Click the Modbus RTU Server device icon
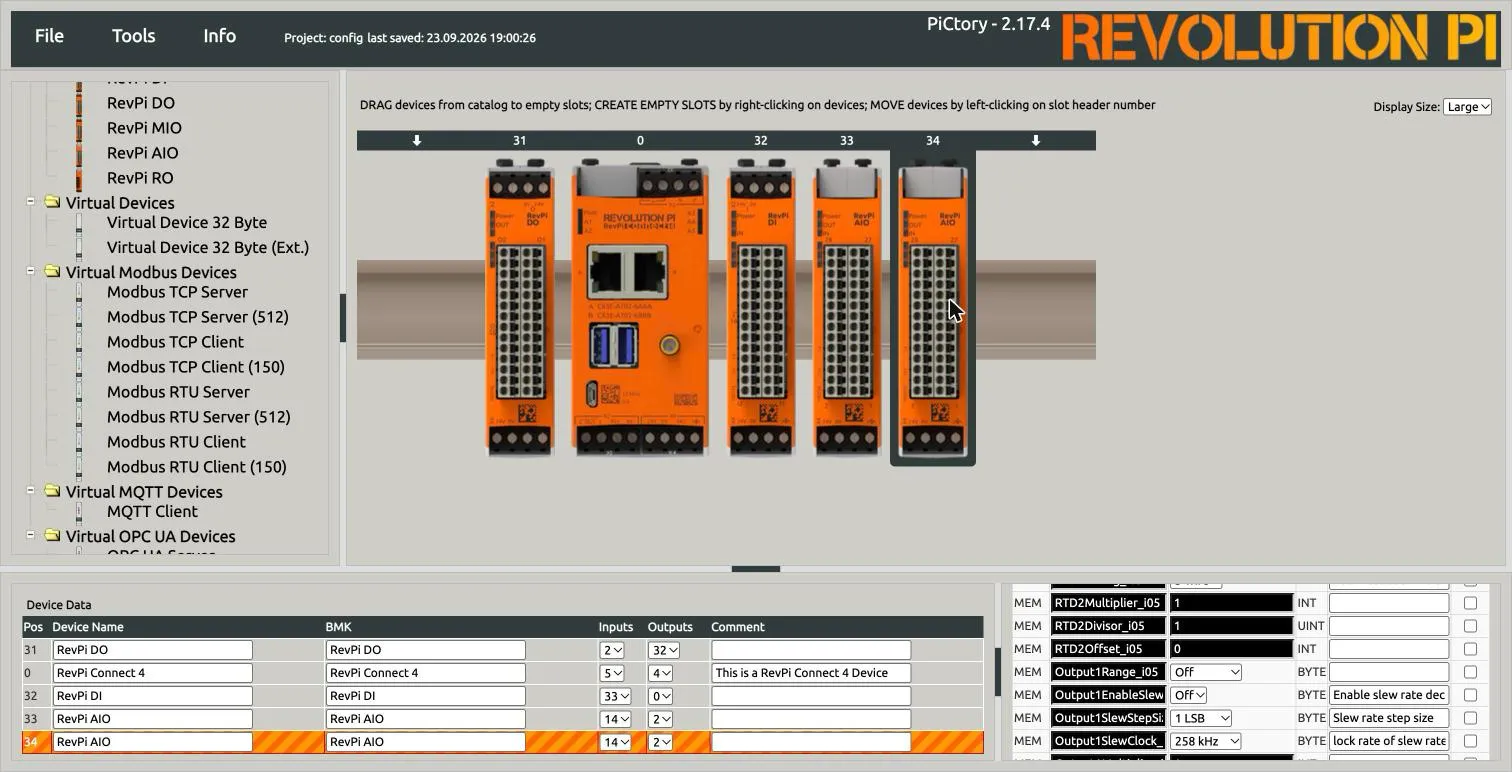This screenshot has height=772, width=1512. [x=79, y=392]
